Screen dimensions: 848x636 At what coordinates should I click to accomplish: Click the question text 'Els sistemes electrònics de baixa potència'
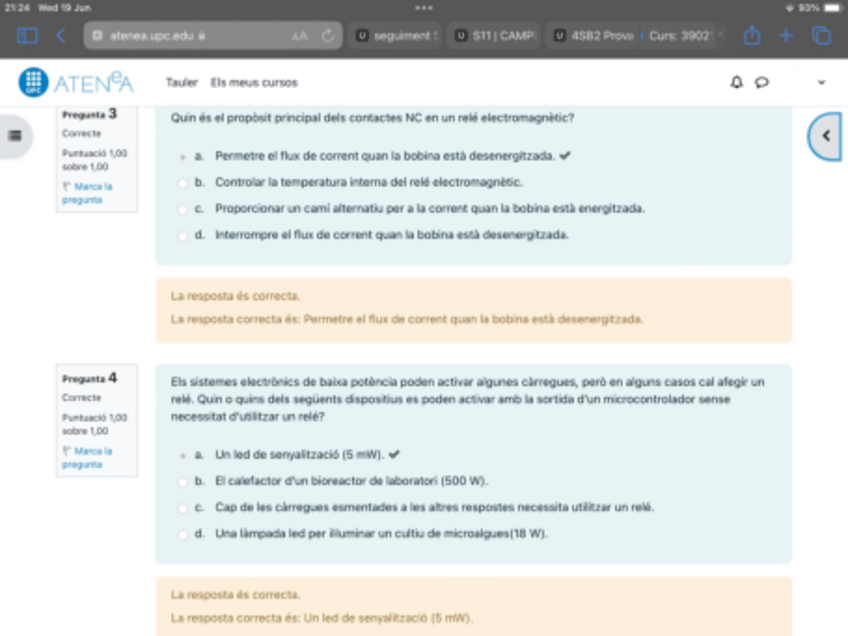click(468, 399)
